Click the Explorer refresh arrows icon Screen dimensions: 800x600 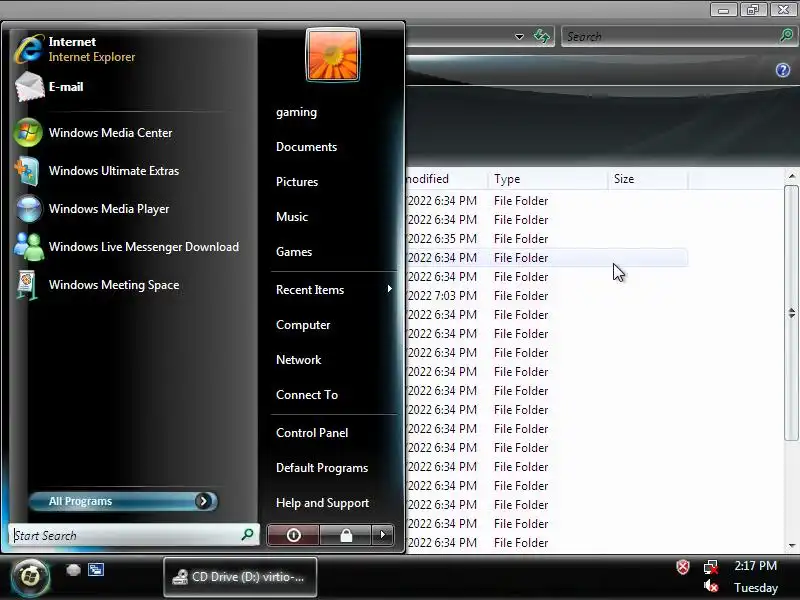tap(541, 36)
